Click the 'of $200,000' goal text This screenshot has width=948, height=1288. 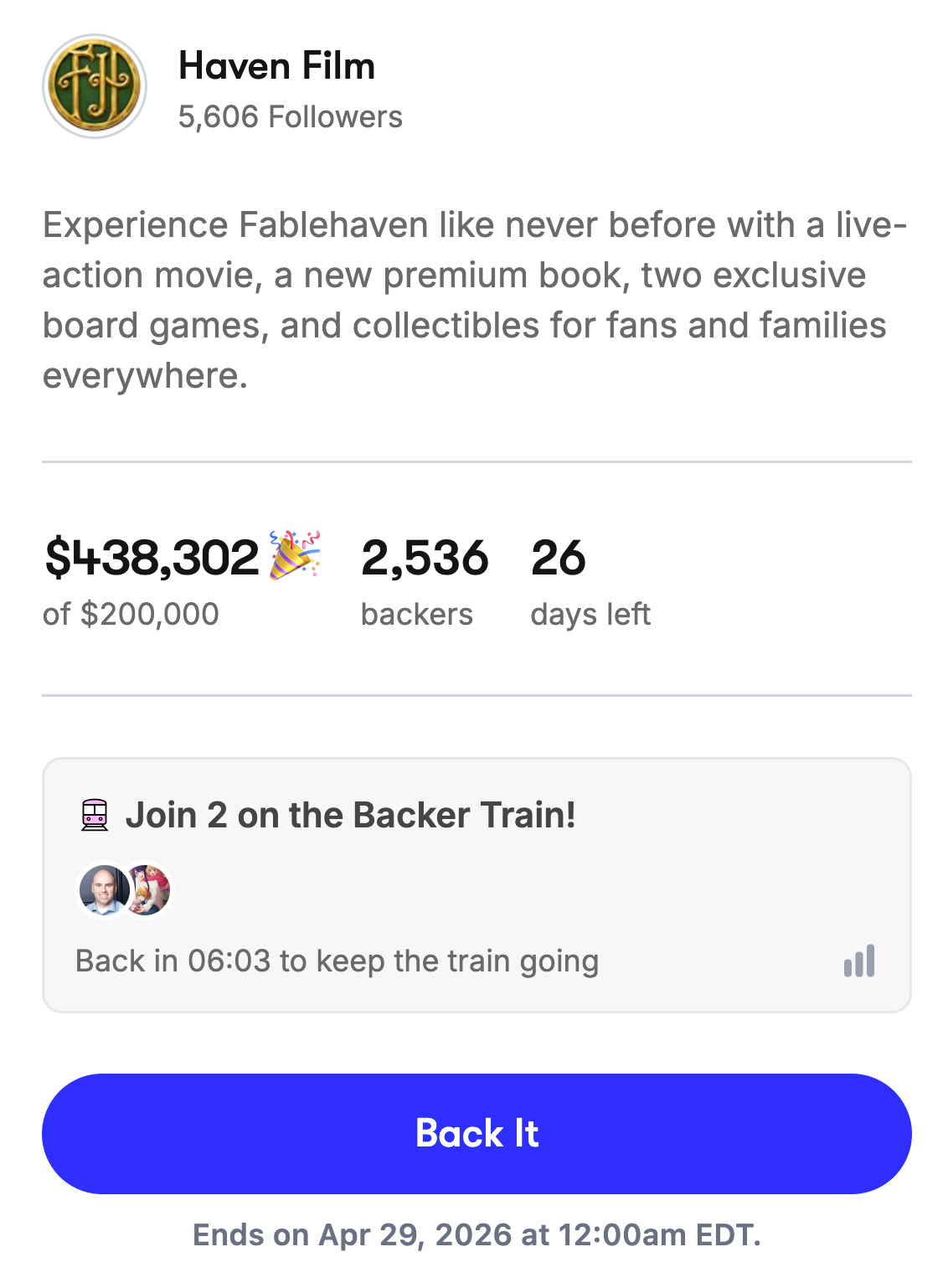pos(131,614)
